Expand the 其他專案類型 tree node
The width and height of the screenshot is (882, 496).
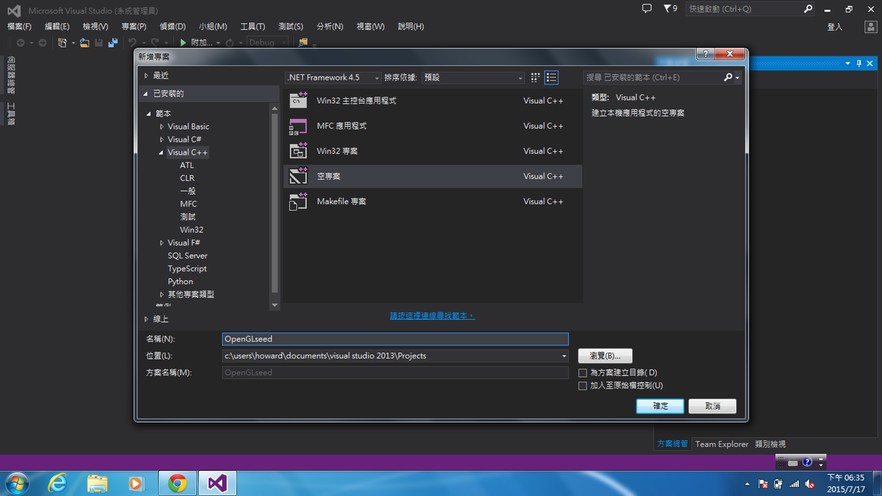coord(161,295)
